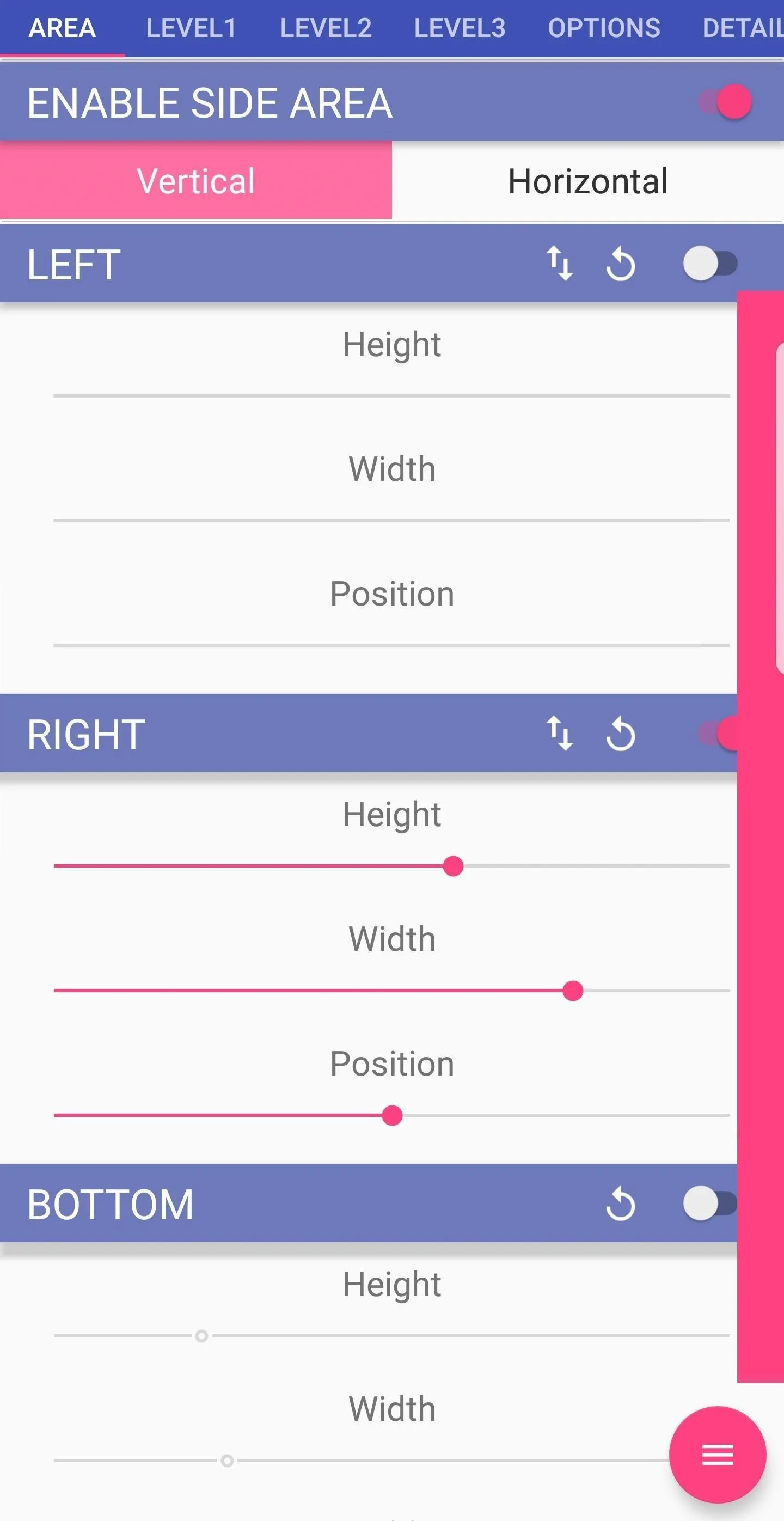Enable the LEFT area switch

(711, 264)
